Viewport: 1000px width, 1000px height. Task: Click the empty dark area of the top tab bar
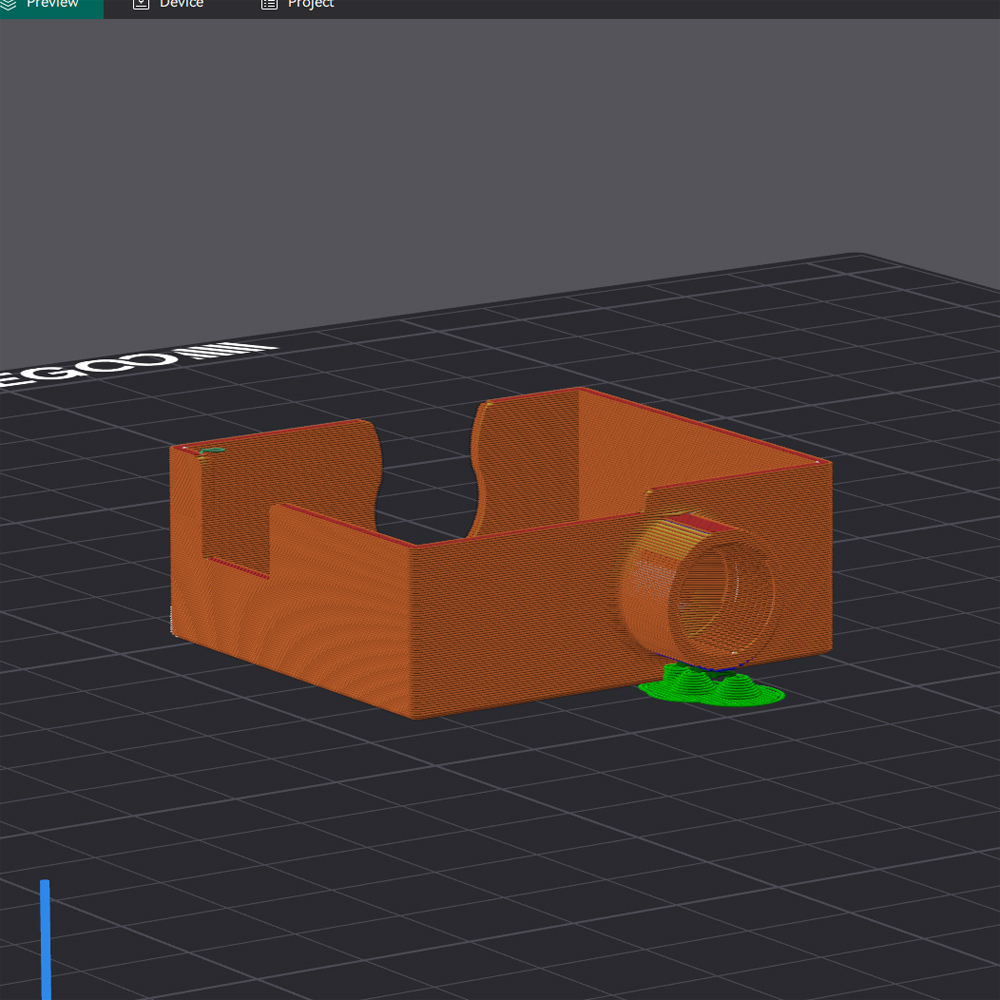tap(650, 8)
